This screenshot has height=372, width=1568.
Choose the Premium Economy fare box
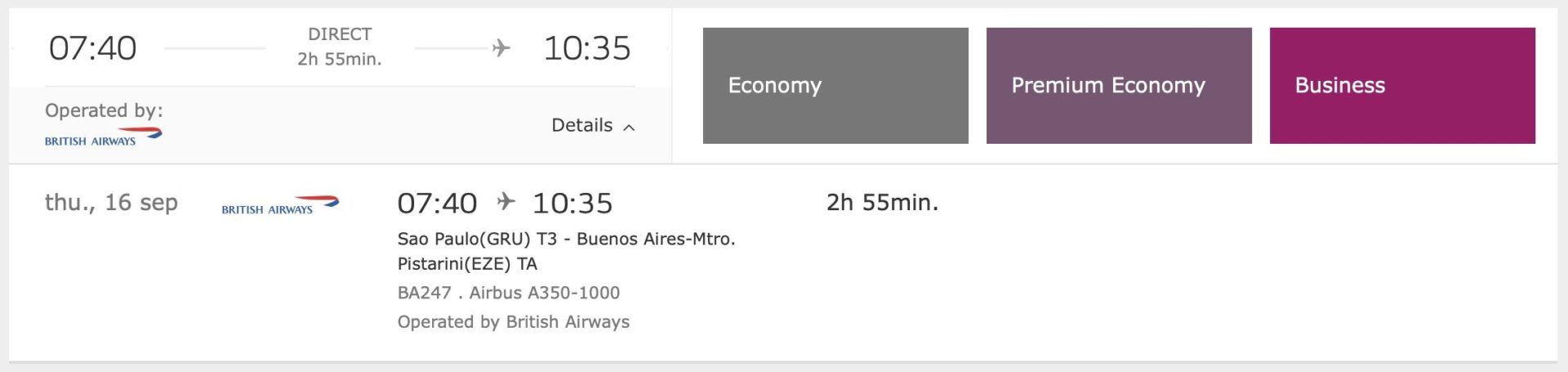click(1119, 86)
